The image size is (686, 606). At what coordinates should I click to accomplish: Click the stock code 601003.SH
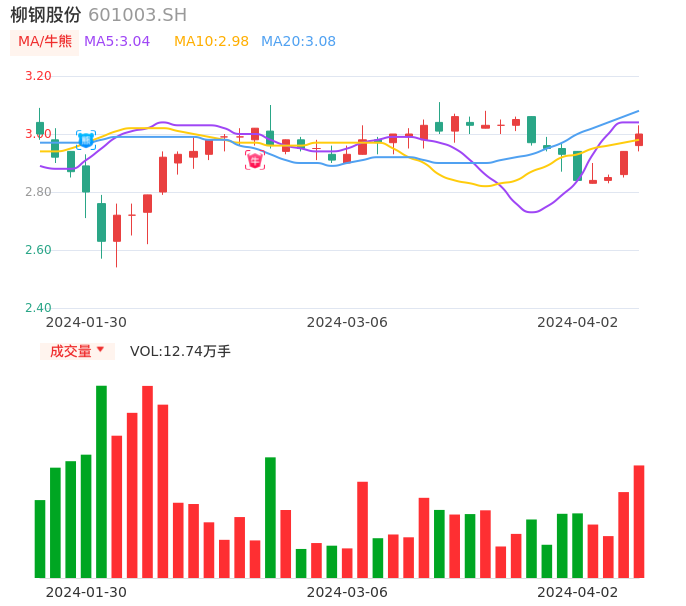137,15
